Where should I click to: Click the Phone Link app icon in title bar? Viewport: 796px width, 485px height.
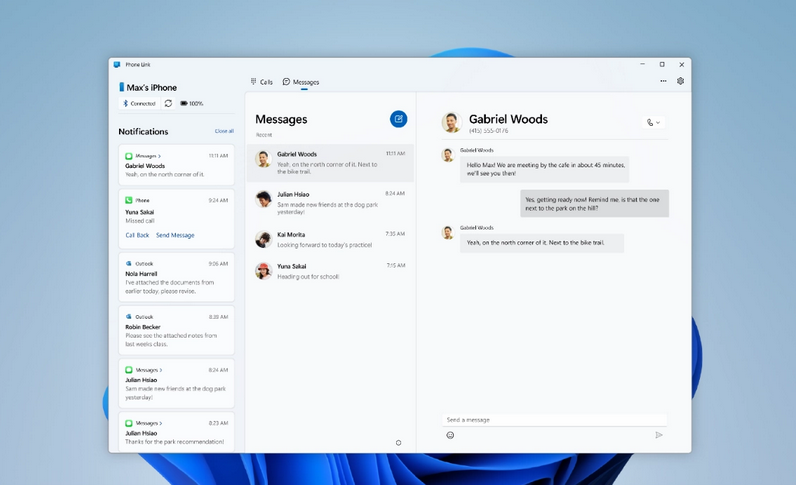[117, 64]
